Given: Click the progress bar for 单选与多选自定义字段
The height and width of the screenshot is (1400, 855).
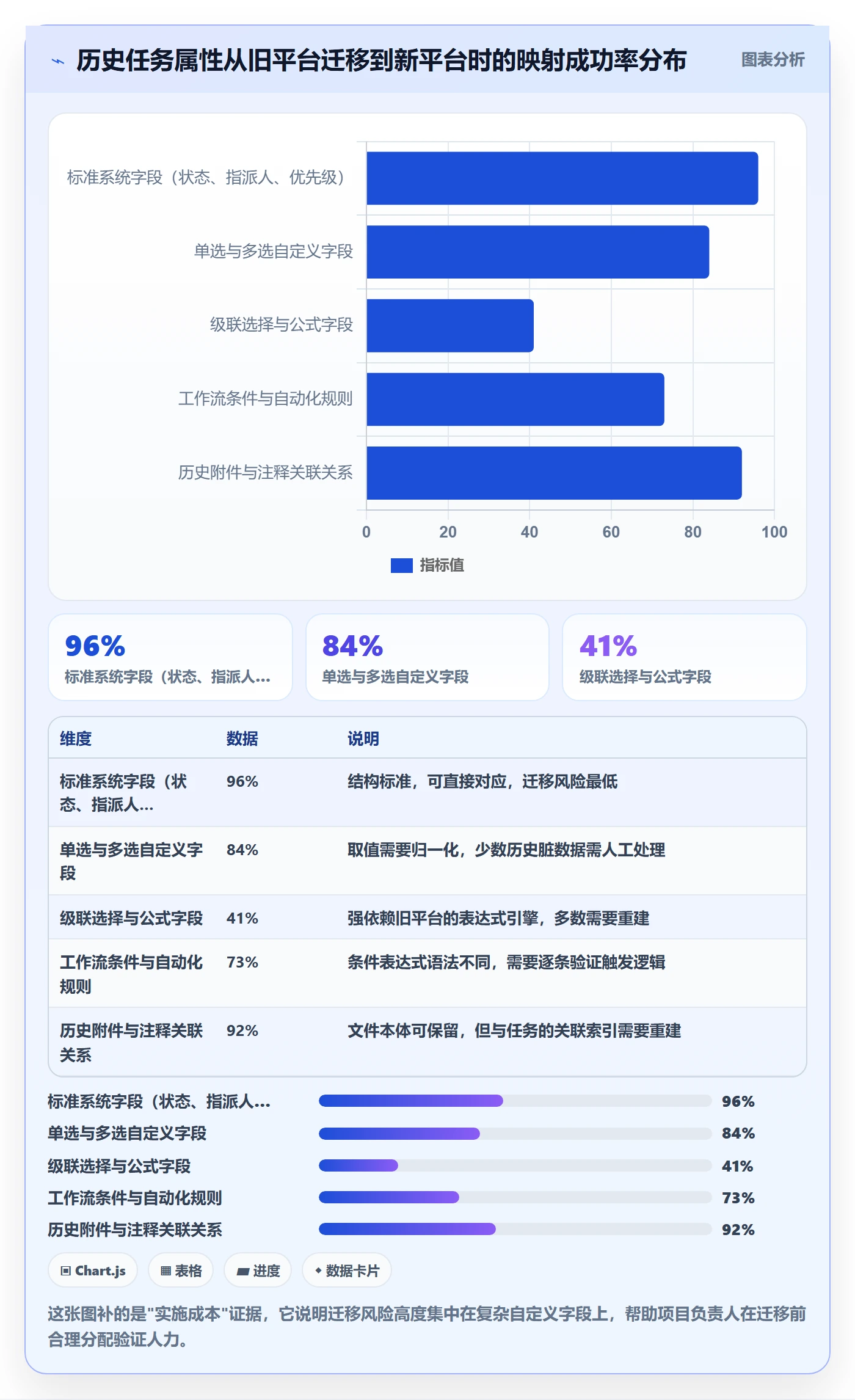Looking at the screenshot, I should [x=515, y=1134].
